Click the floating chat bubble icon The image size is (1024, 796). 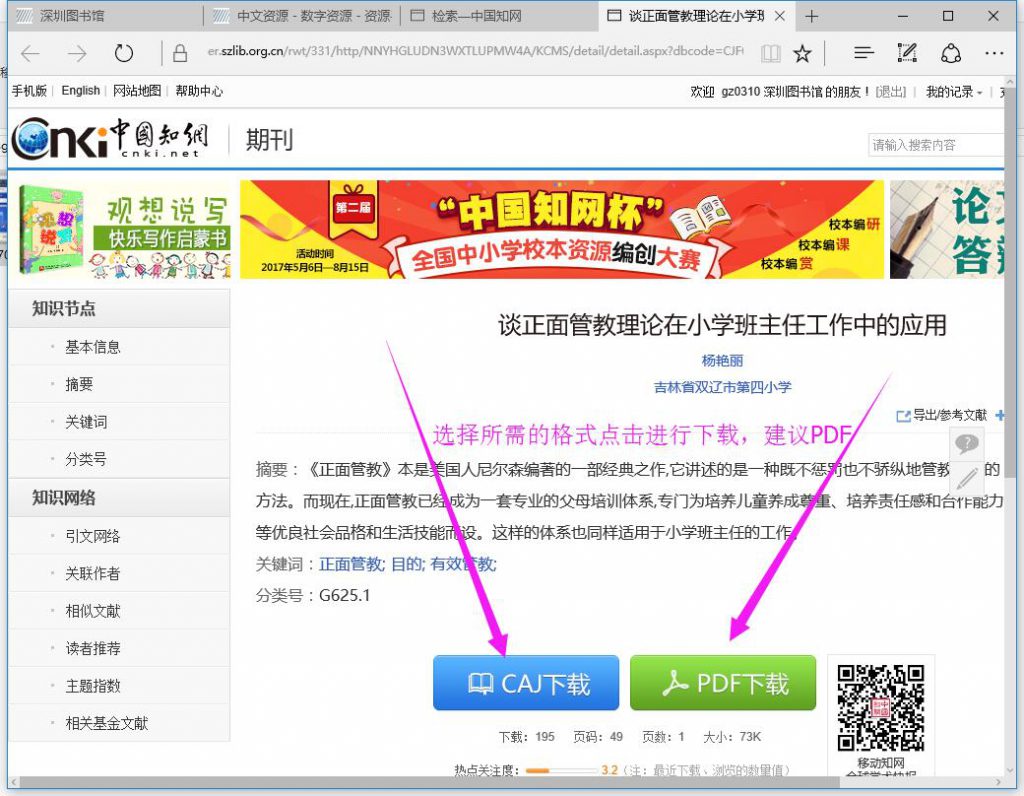tap(966, 443)
